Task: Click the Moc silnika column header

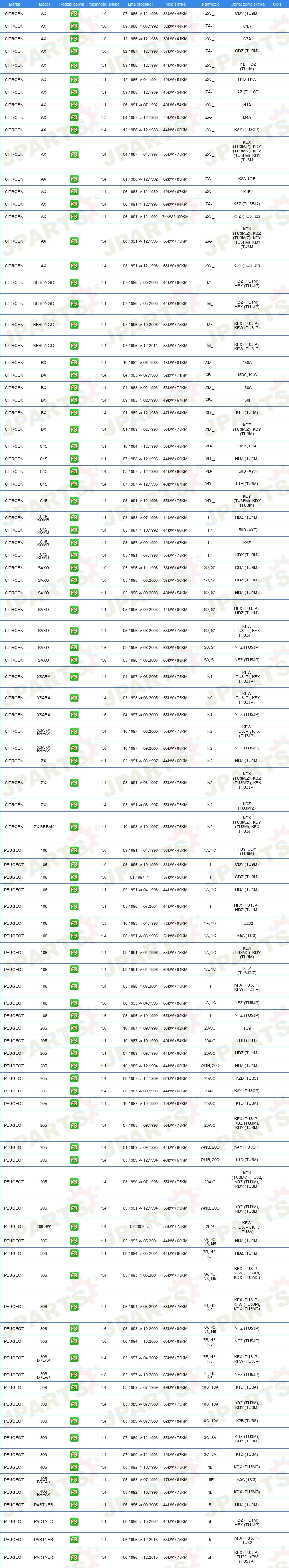Action: tap(175, 4)
